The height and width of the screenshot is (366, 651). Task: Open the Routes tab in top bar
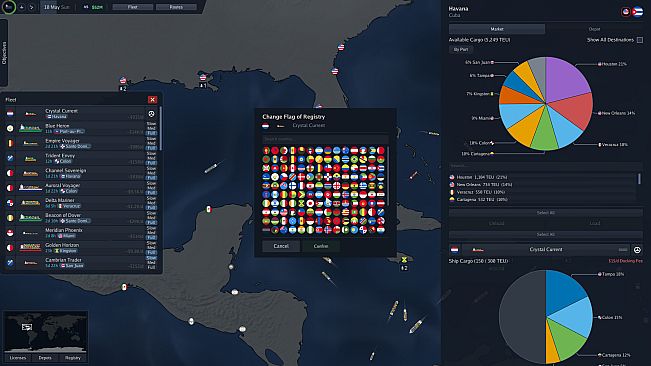click(x=176, y=7)
